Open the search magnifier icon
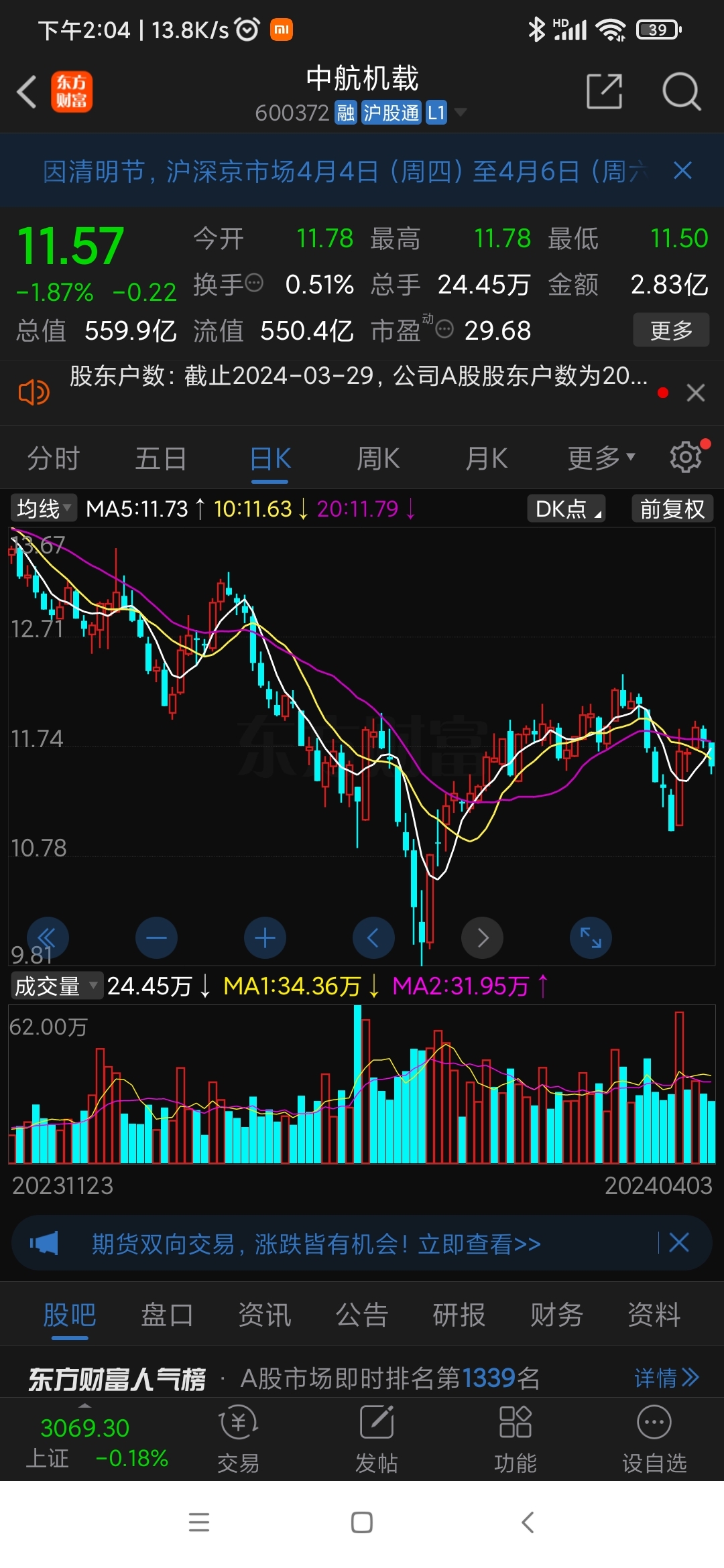 (681, 91)
